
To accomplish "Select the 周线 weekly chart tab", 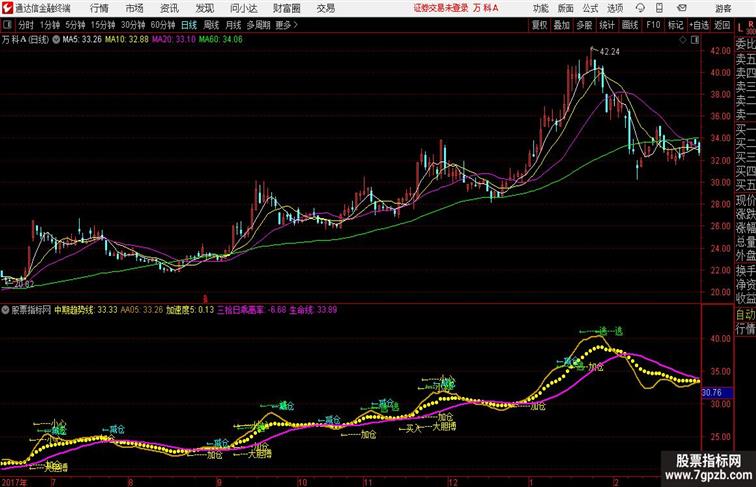I will (211, 25).
